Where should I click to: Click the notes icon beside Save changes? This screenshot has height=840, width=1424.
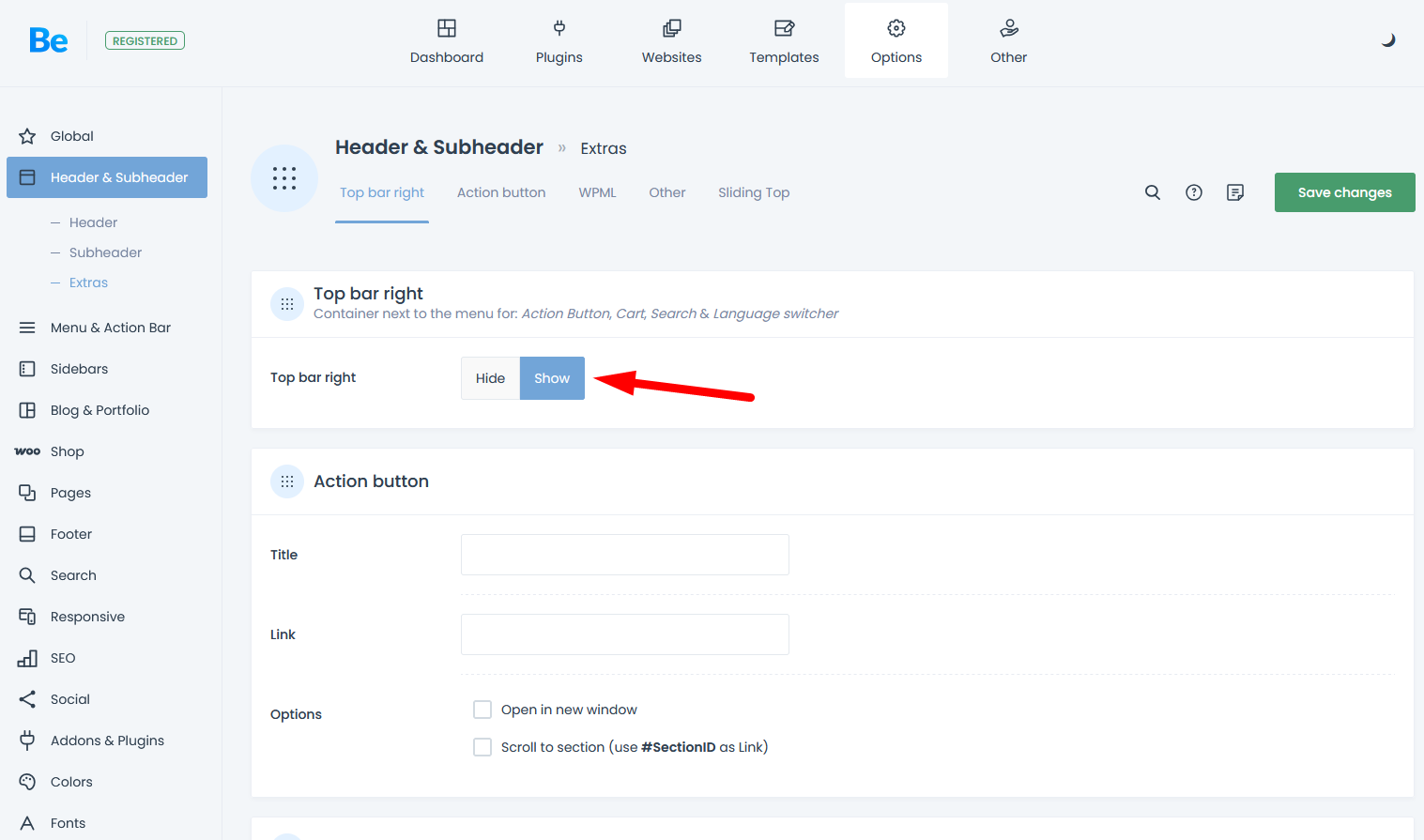pyautogui.click(x=1235, y=192)
